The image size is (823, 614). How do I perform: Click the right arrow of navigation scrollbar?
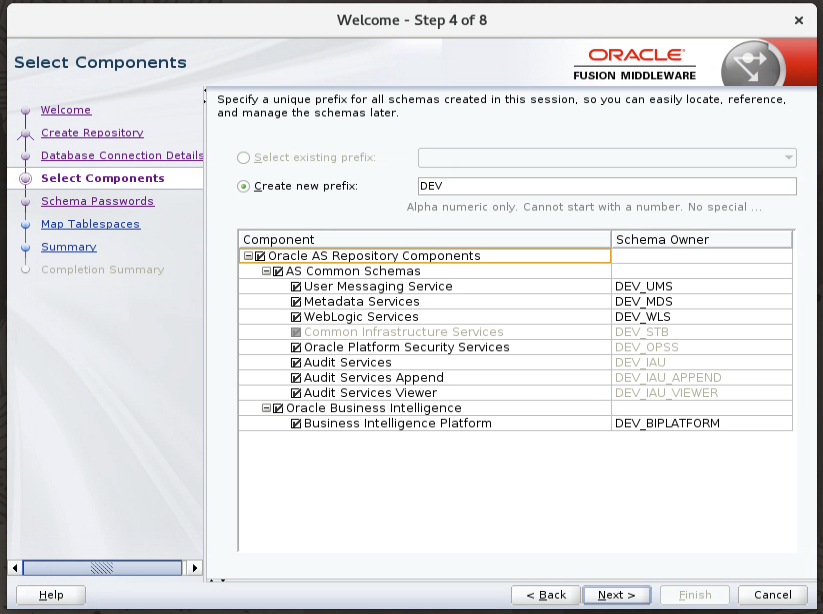pos(195,568)
